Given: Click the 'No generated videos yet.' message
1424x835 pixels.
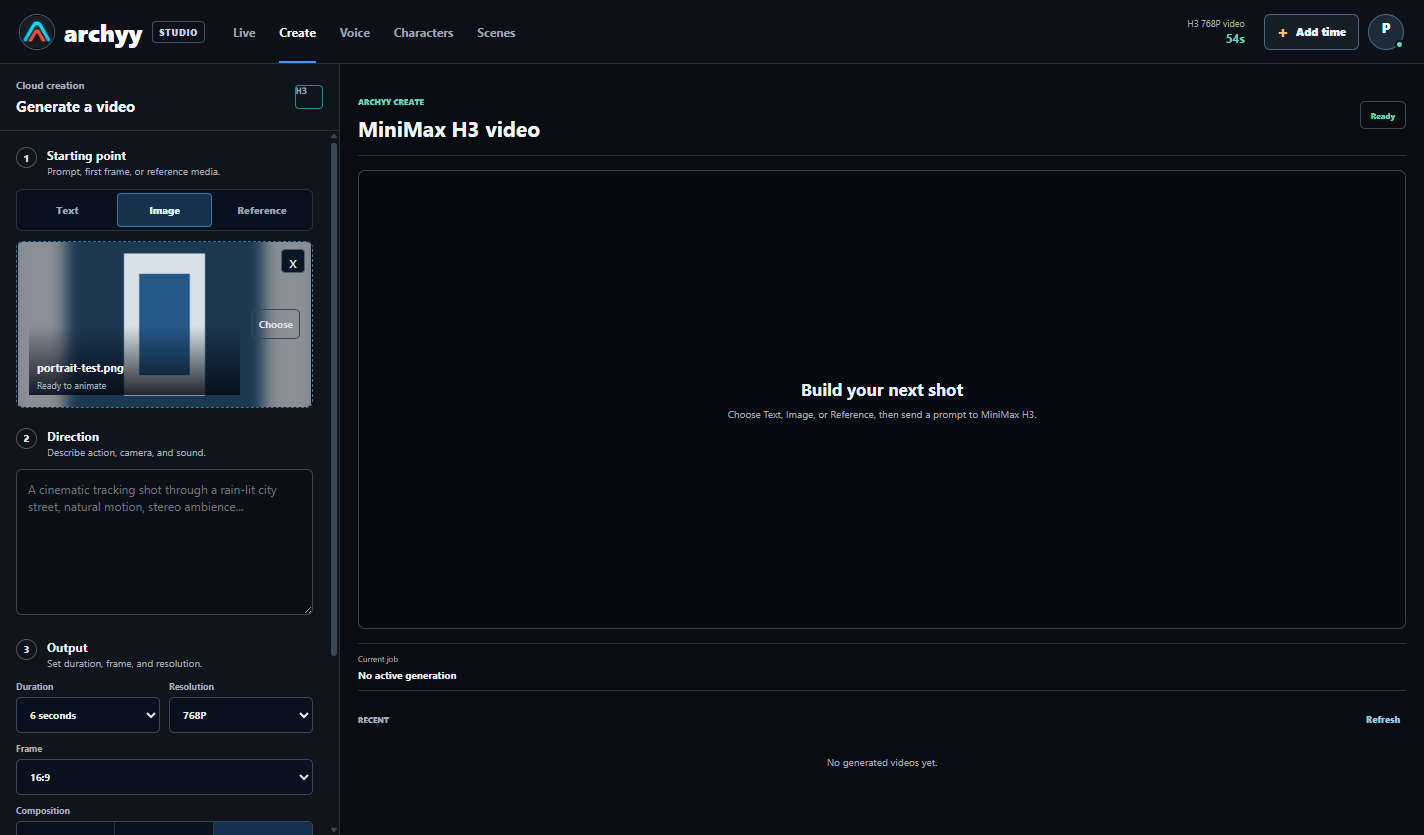Looking at the screenshot, I should pos(882,763).
